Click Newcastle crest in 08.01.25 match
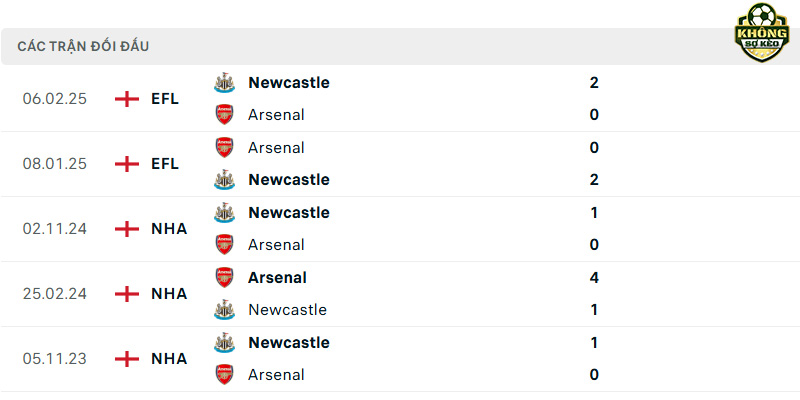Screen dimensions: 800x400 point(224,180)
